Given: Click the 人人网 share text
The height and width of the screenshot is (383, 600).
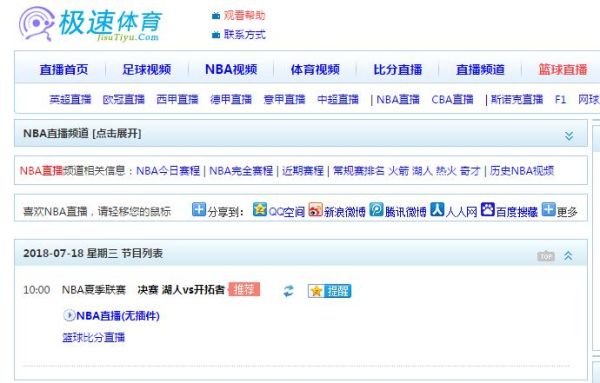Looking at the screenshot, I should [x=462, y=212].
